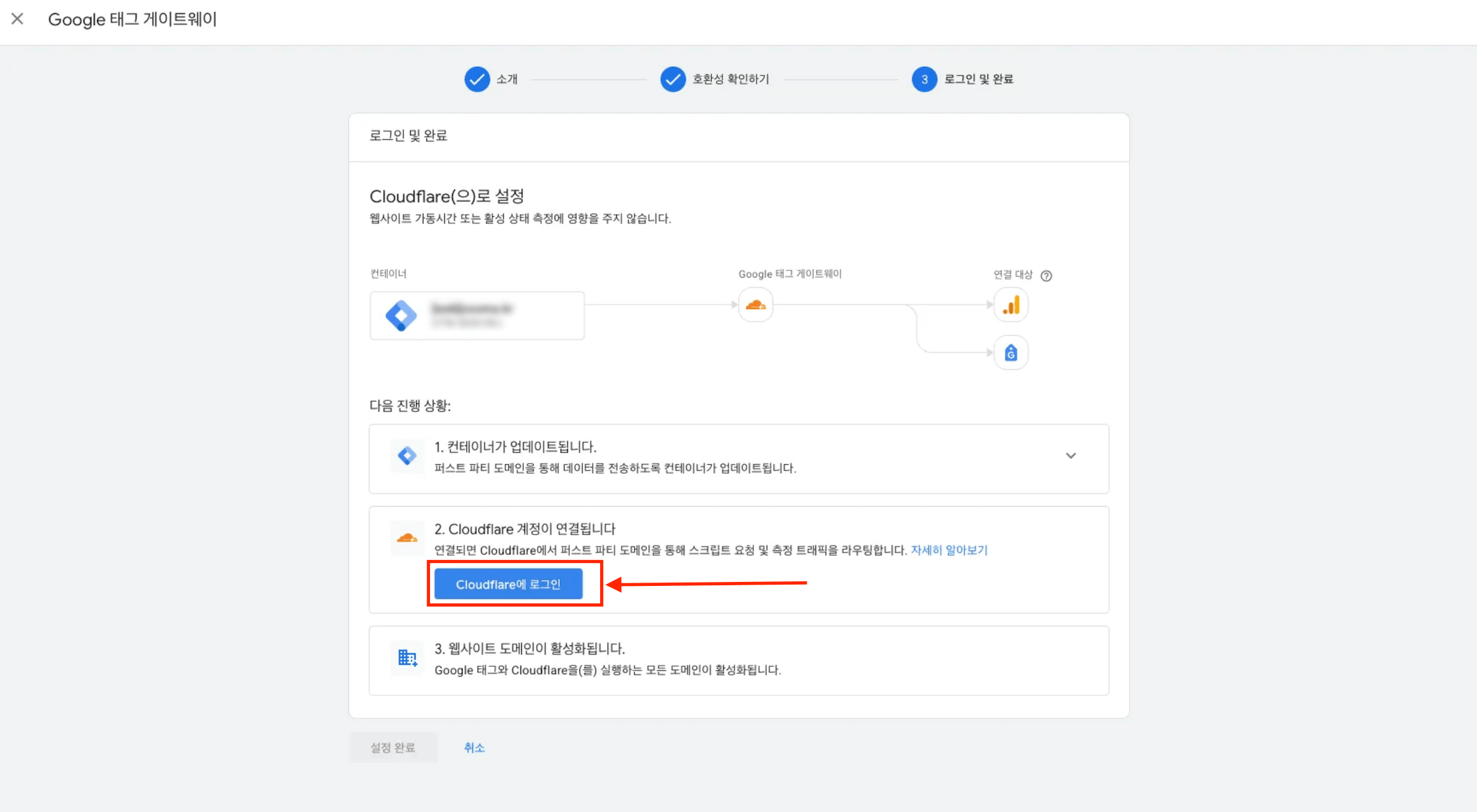
Task: Select the blurred container card
Action: click(x=477, y=315)
